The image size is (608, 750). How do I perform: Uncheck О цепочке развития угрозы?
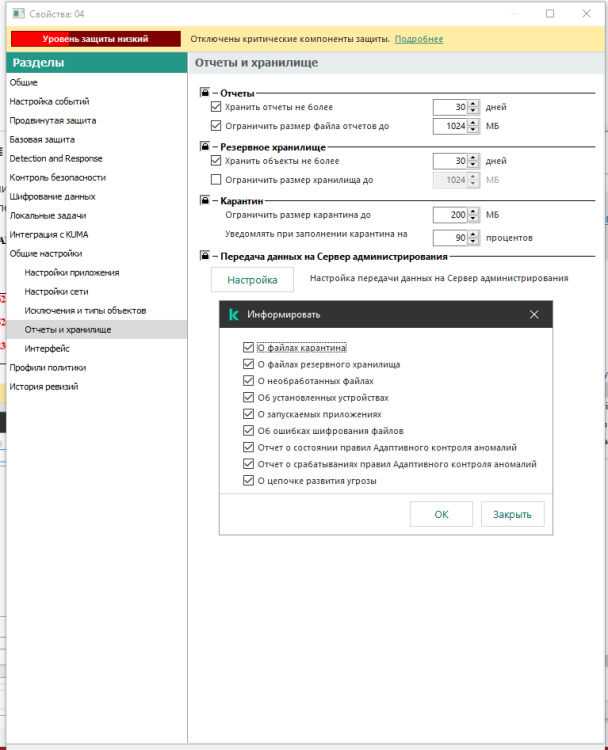click(248, 480)
